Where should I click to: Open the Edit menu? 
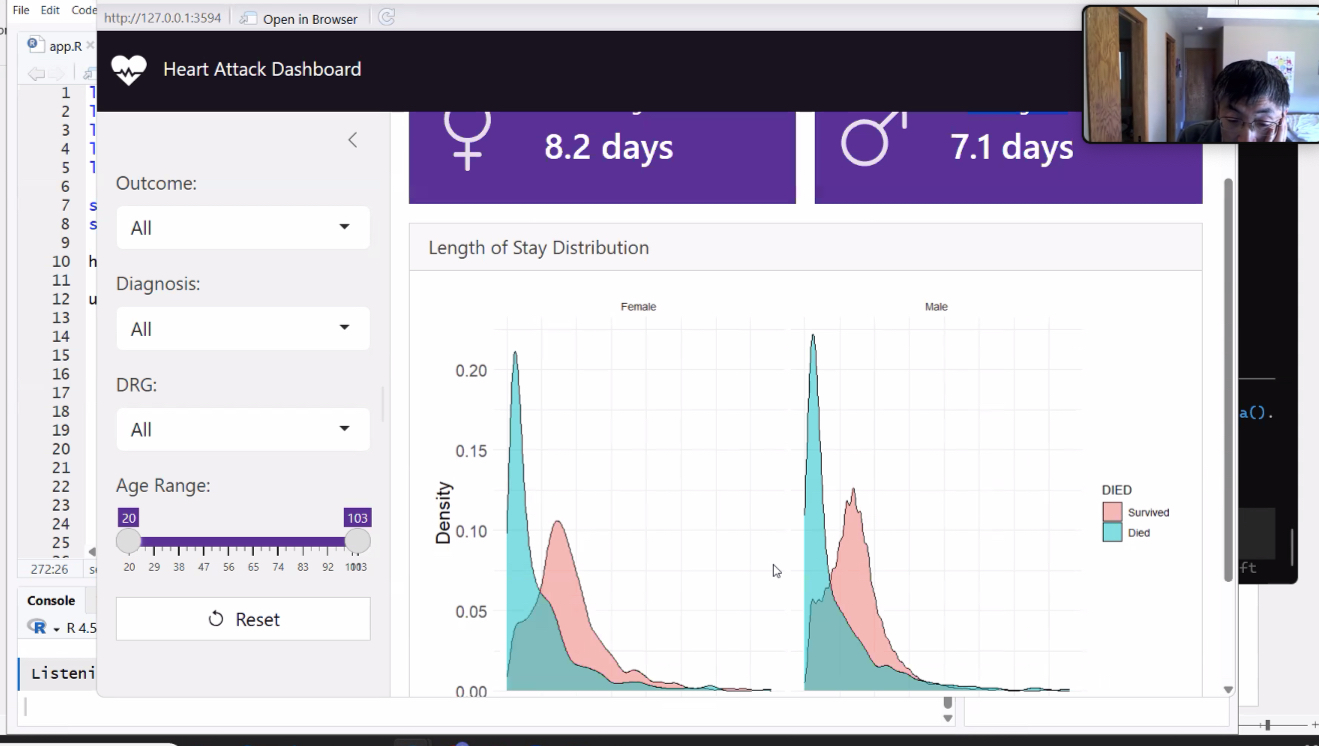coord(50,10)
